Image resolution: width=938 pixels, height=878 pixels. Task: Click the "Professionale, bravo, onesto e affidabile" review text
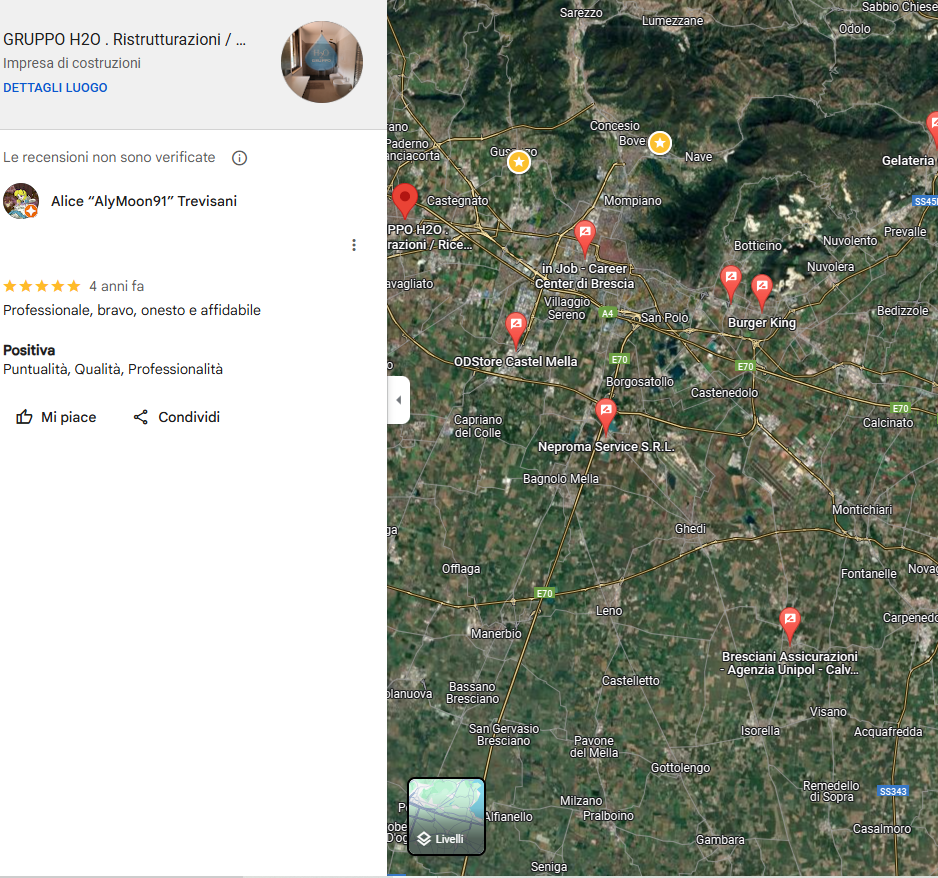pyautogui.click(x=132, y=310)
